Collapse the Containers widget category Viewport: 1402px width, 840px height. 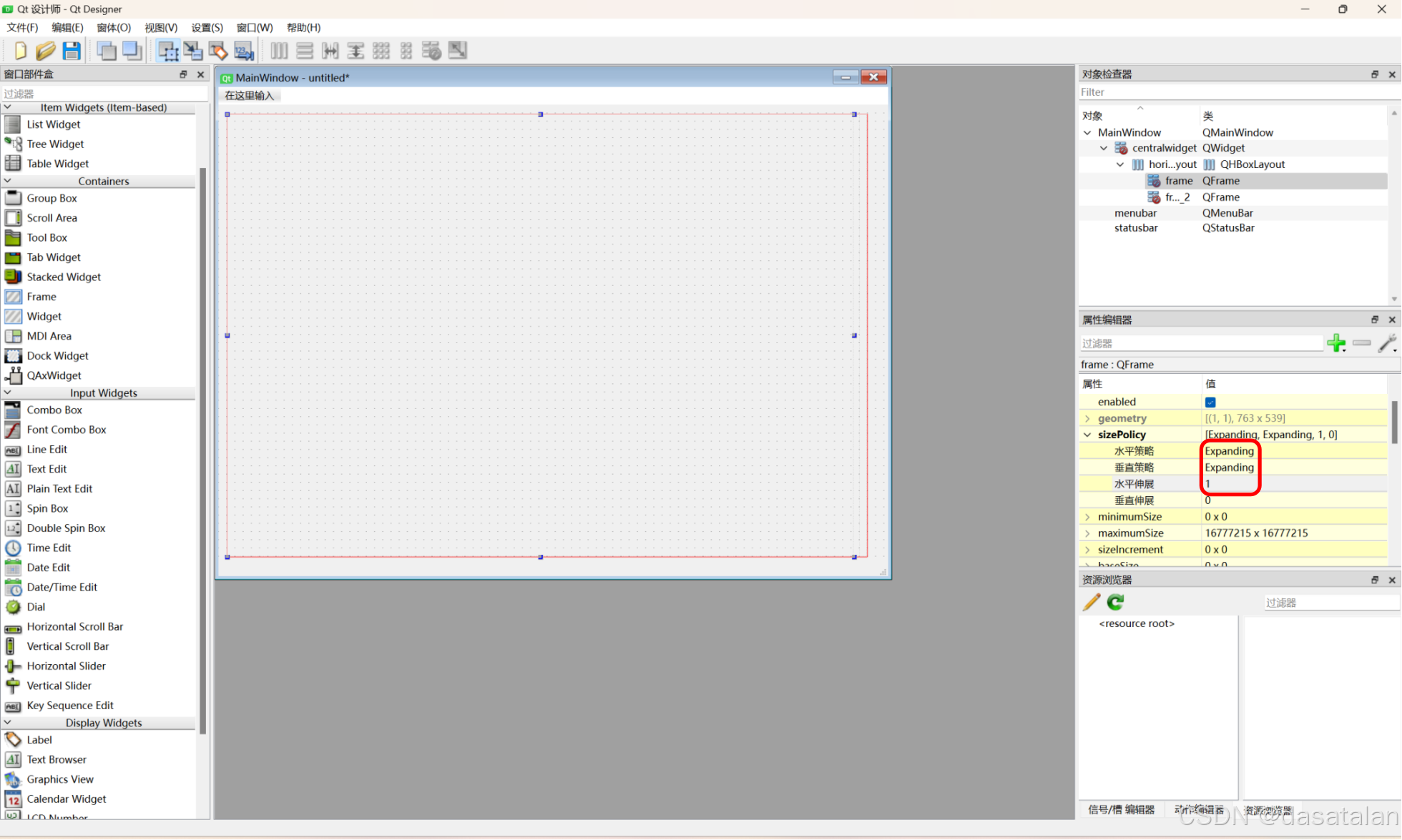pyautogui.click(x=8, y=181)
